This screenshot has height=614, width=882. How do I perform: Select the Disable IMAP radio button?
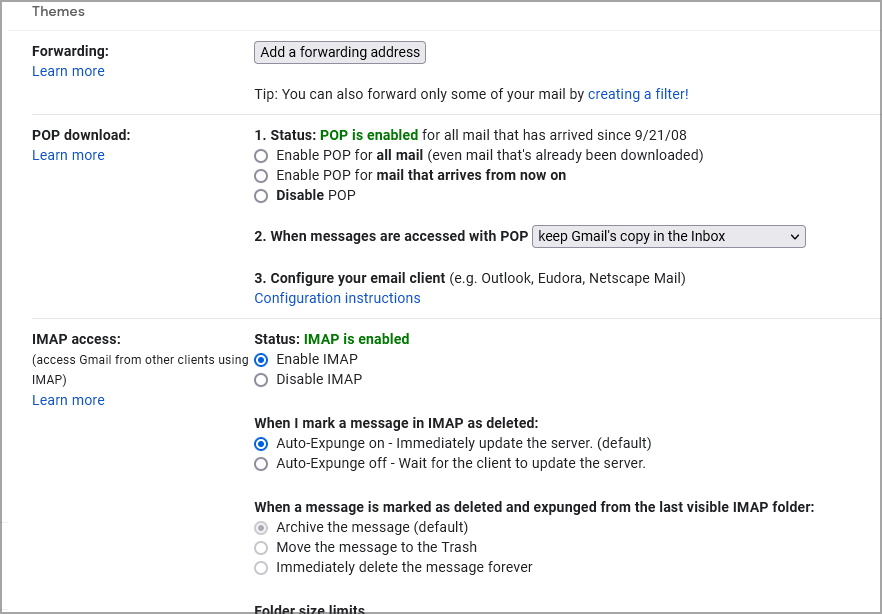(261, 380)
